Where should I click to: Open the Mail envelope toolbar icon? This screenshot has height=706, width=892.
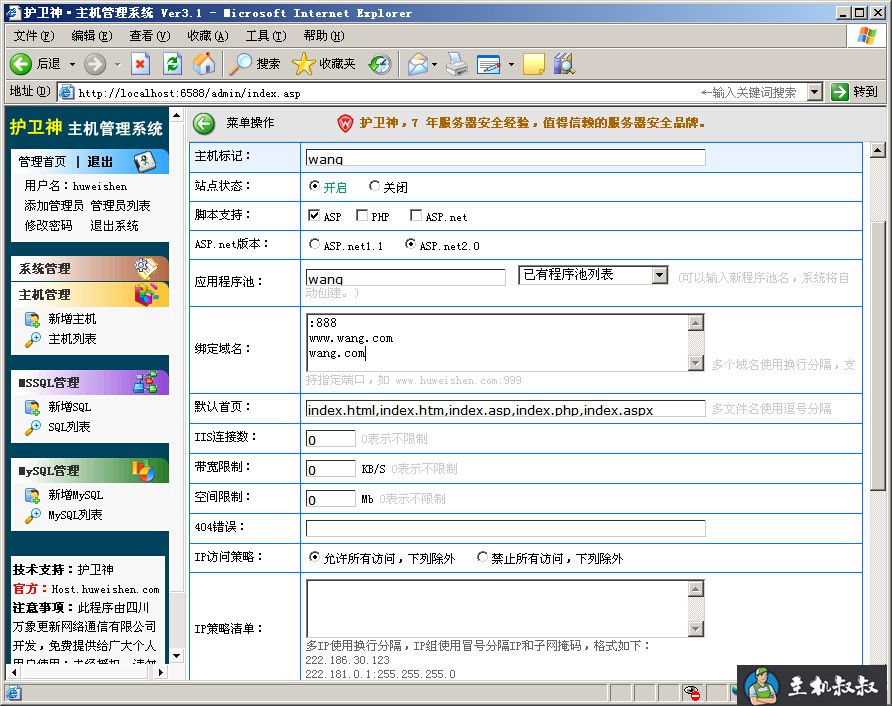tap(418, 64)
